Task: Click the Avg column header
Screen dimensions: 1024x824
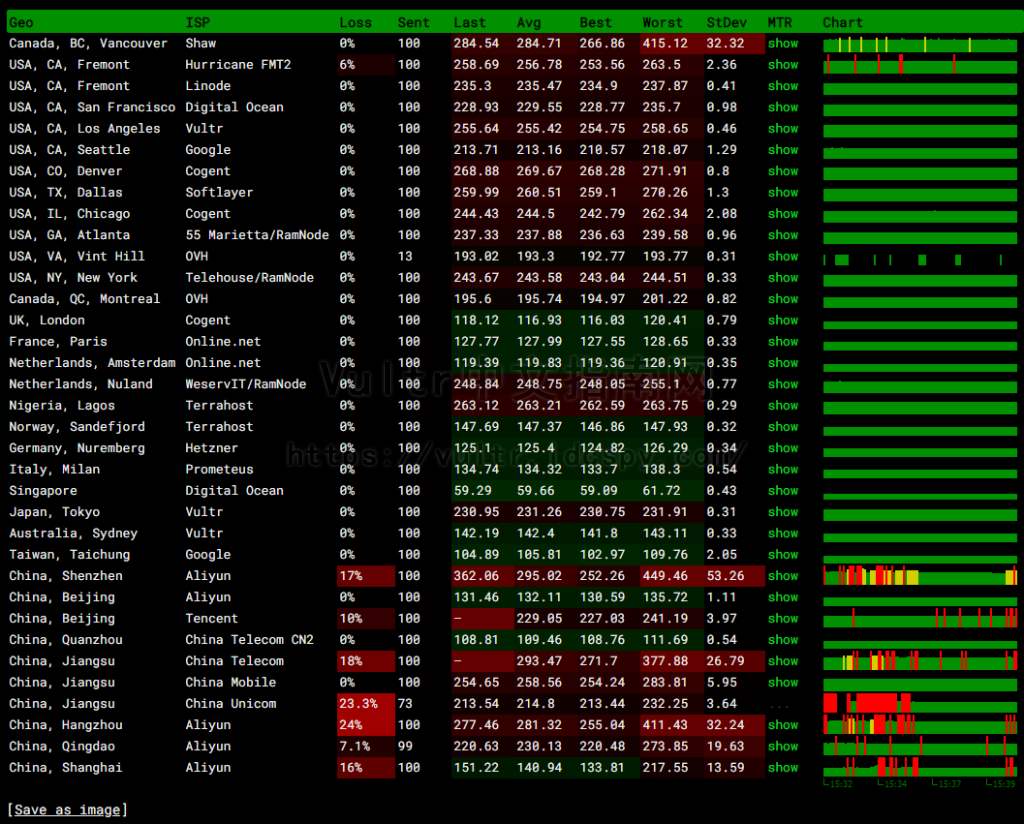Action: pos(529,22)
